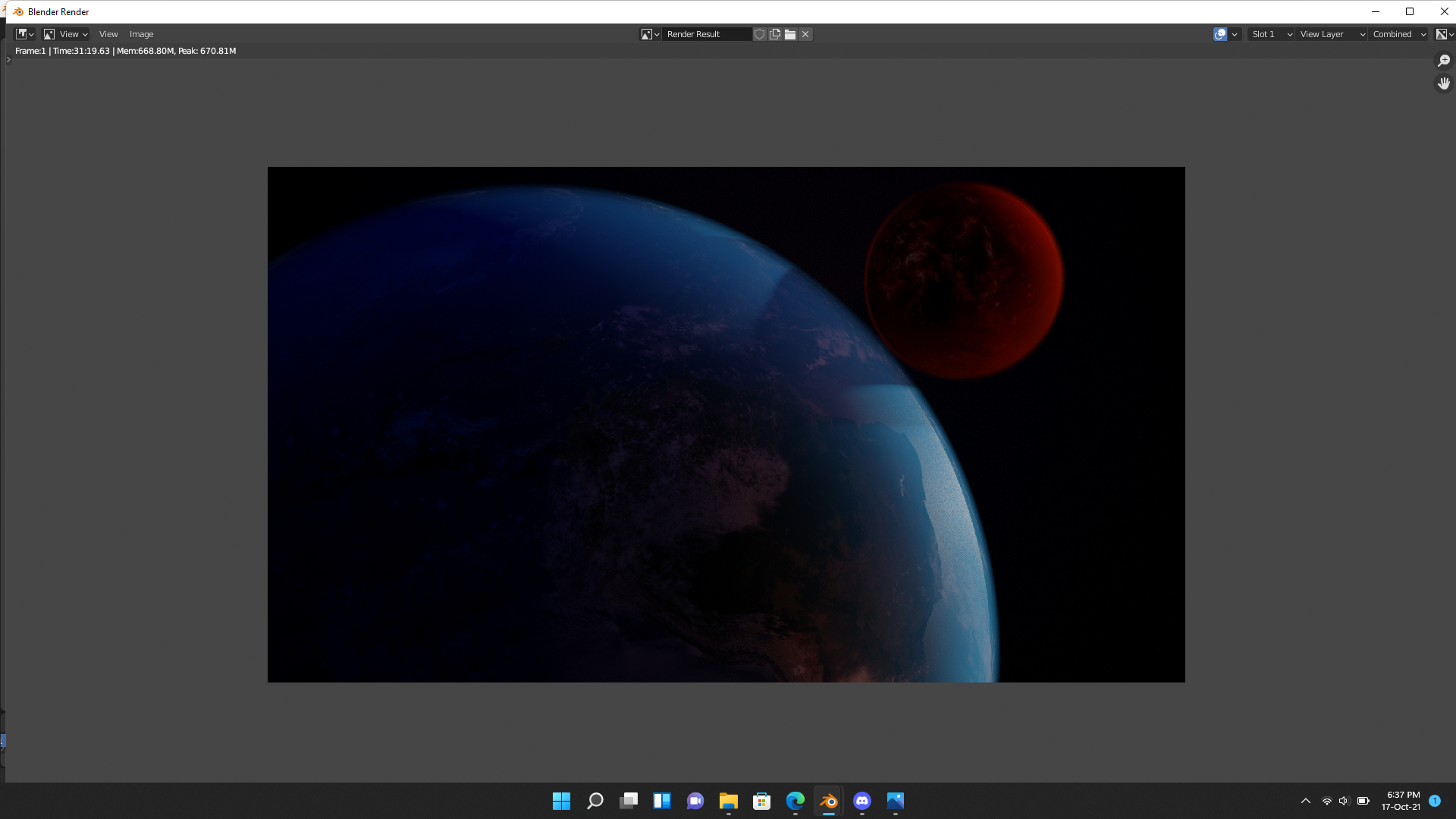Open Microsoft Store from taskbar
This screenshot has height=819, width=1456.
(762, 801)
